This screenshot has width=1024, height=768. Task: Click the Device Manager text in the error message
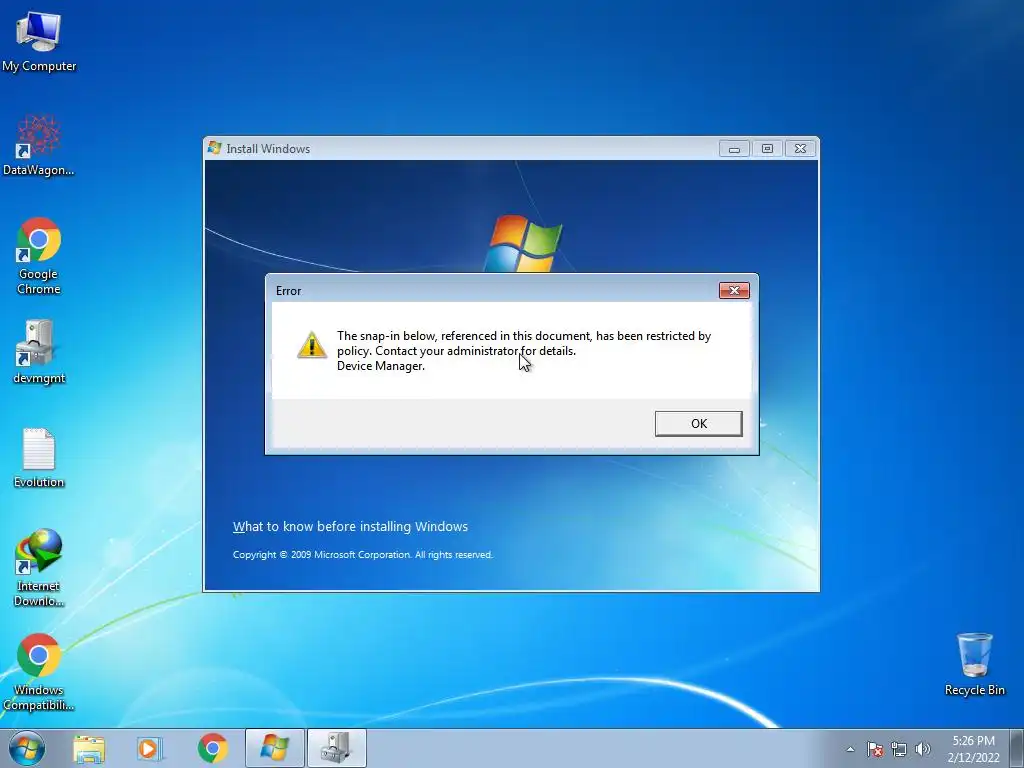[x=381, y=366]
